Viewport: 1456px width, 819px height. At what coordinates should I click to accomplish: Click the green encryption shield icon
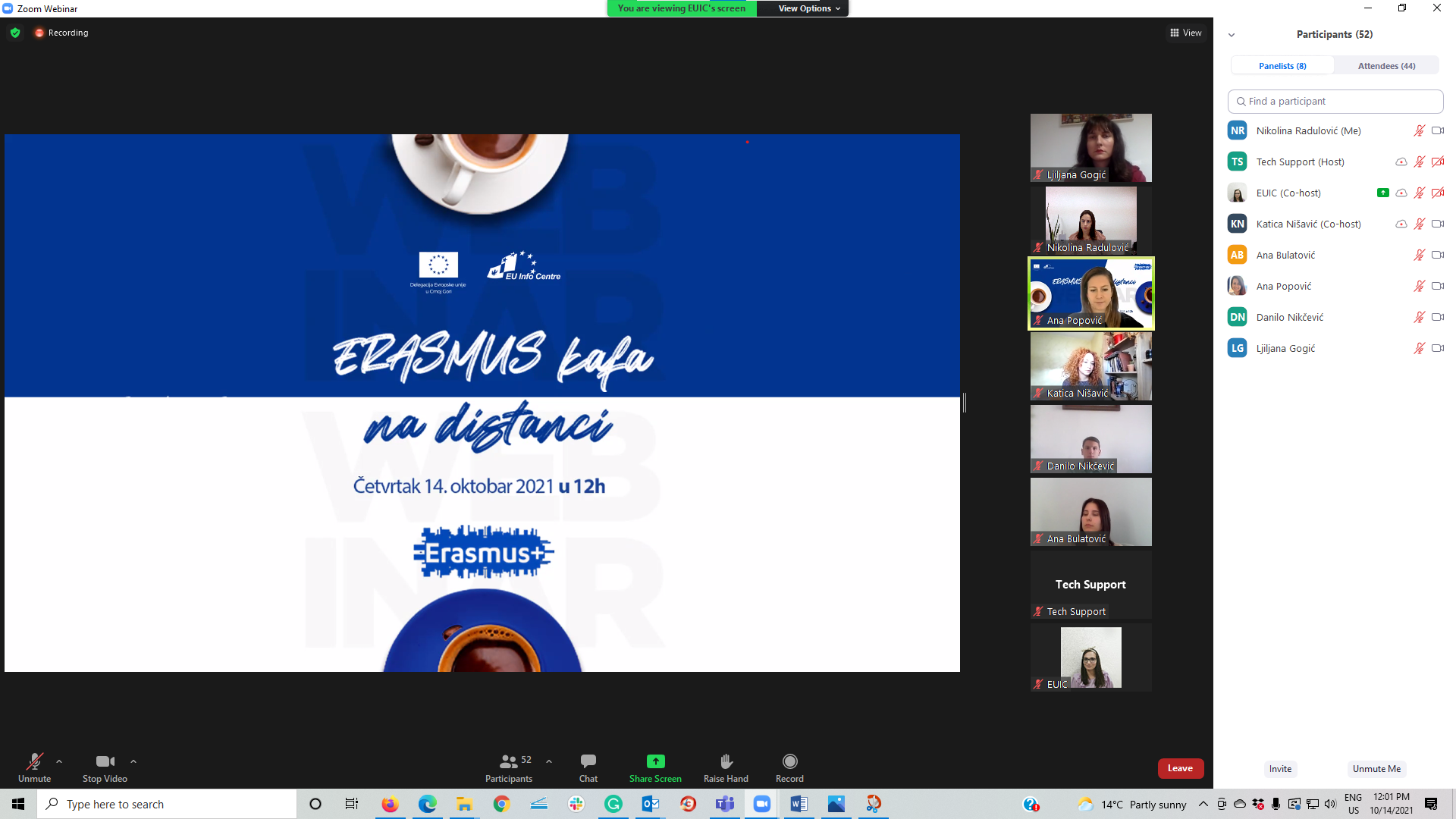coord(15,33)
